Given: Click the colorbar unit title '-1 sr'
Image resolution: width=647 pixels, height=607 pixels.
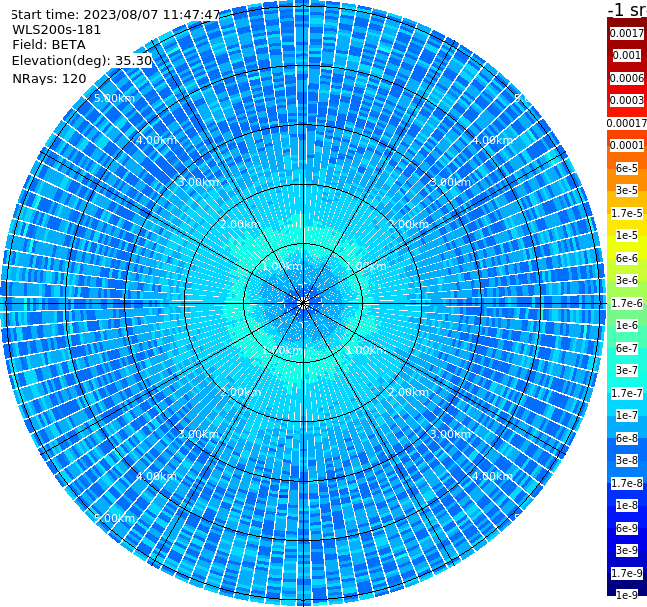Looking at the screenshot, I should click(627, 9).
